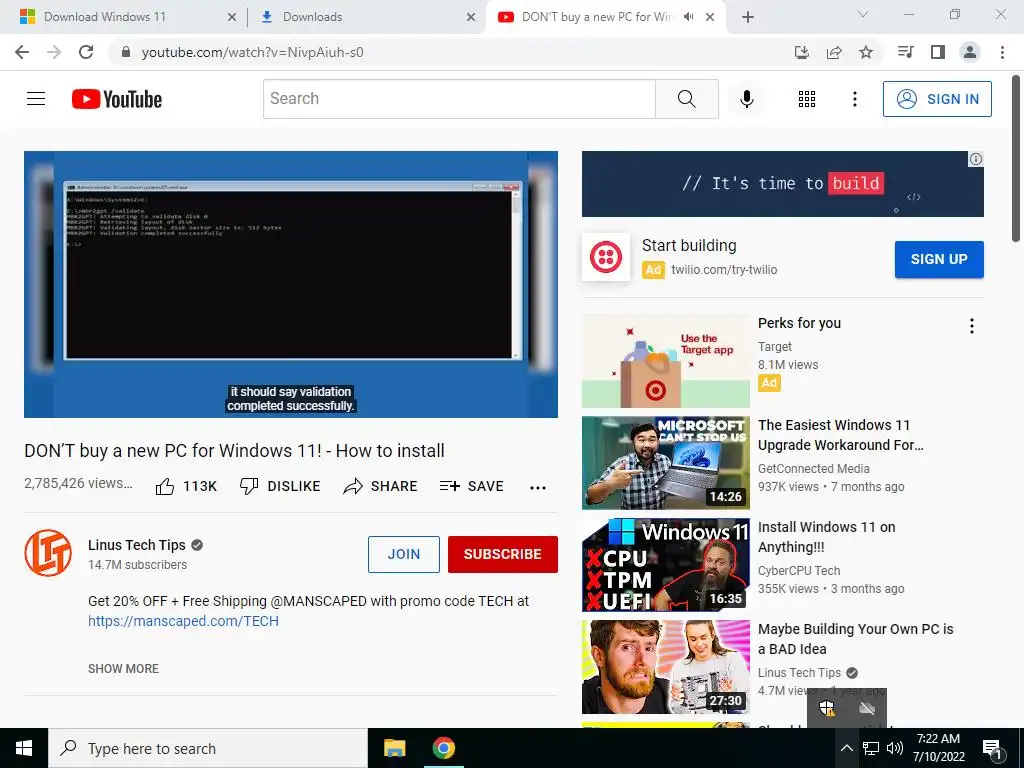Share the video using Share arrow
Viewport: 1024px width, 768px height.
click(x=380, y=487)
